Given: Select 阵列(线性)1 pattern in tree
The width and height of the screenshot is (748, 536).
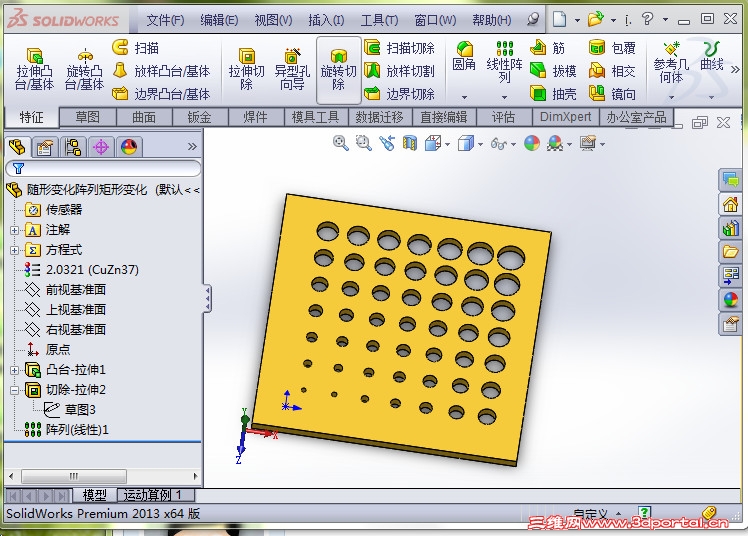Looking at the screenshot, I should [x=66, y=430].
